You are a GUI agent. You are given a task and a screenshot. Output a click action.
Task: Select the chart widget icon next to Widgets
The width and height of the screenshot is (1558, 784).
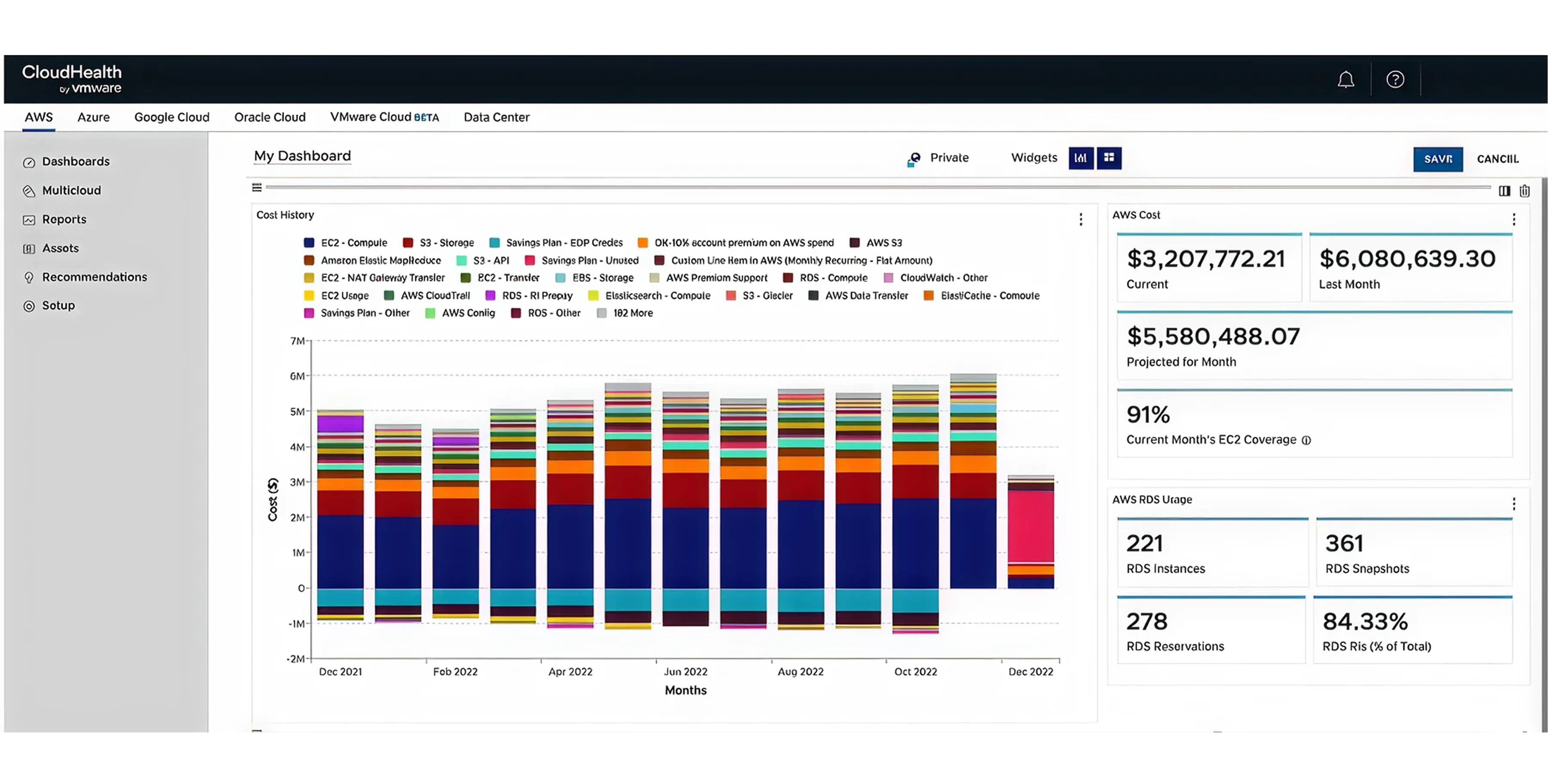pos(1081,158)
